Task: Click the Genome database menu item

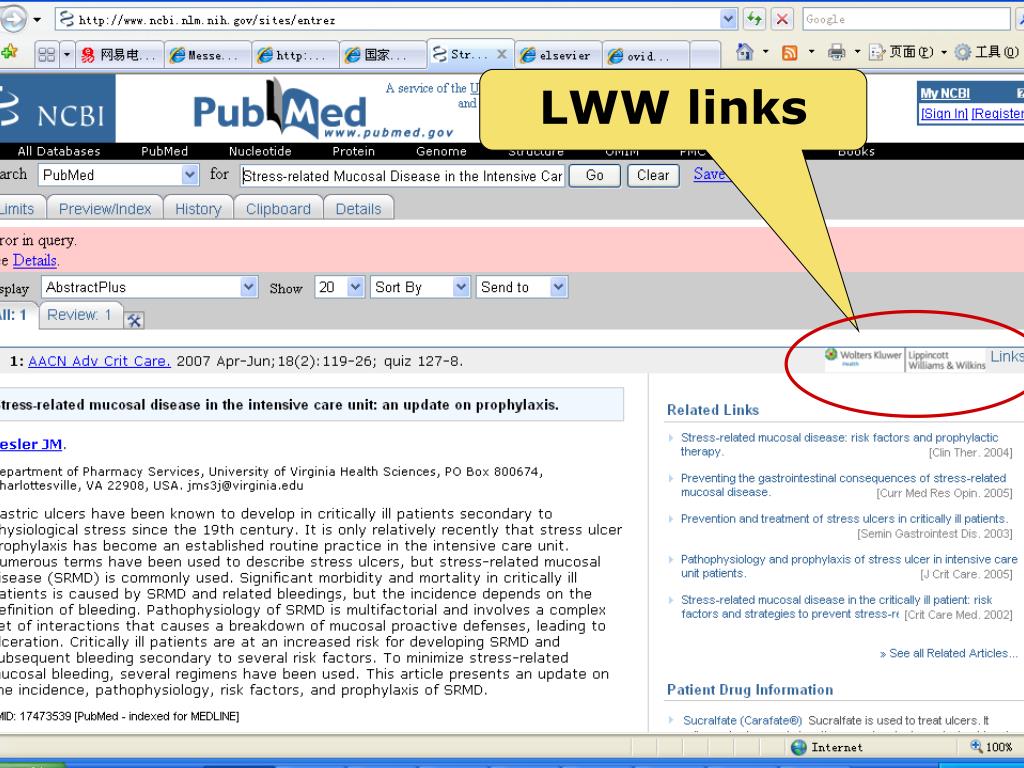Action: [x=441, y=151]
